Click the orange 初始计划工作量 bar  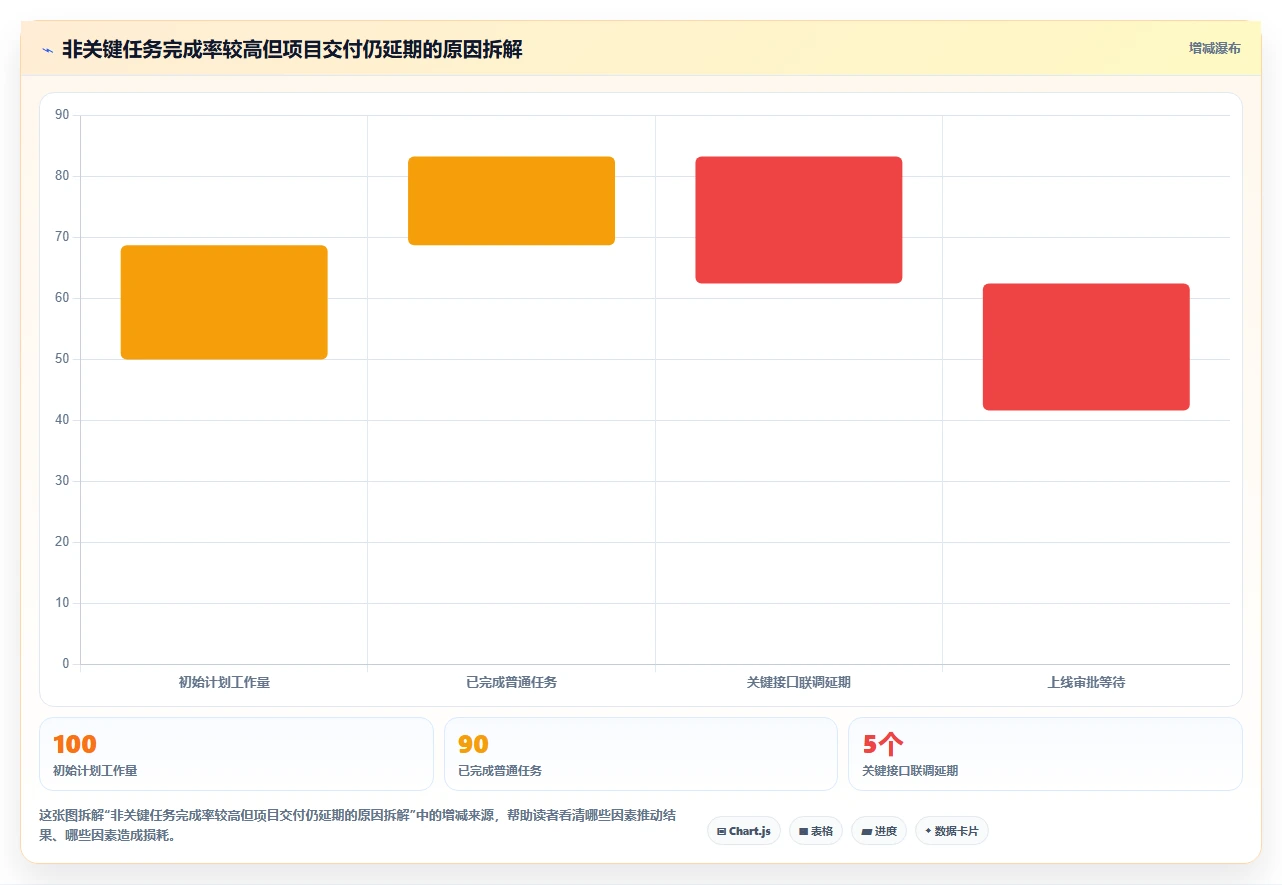tap(224, 302)
